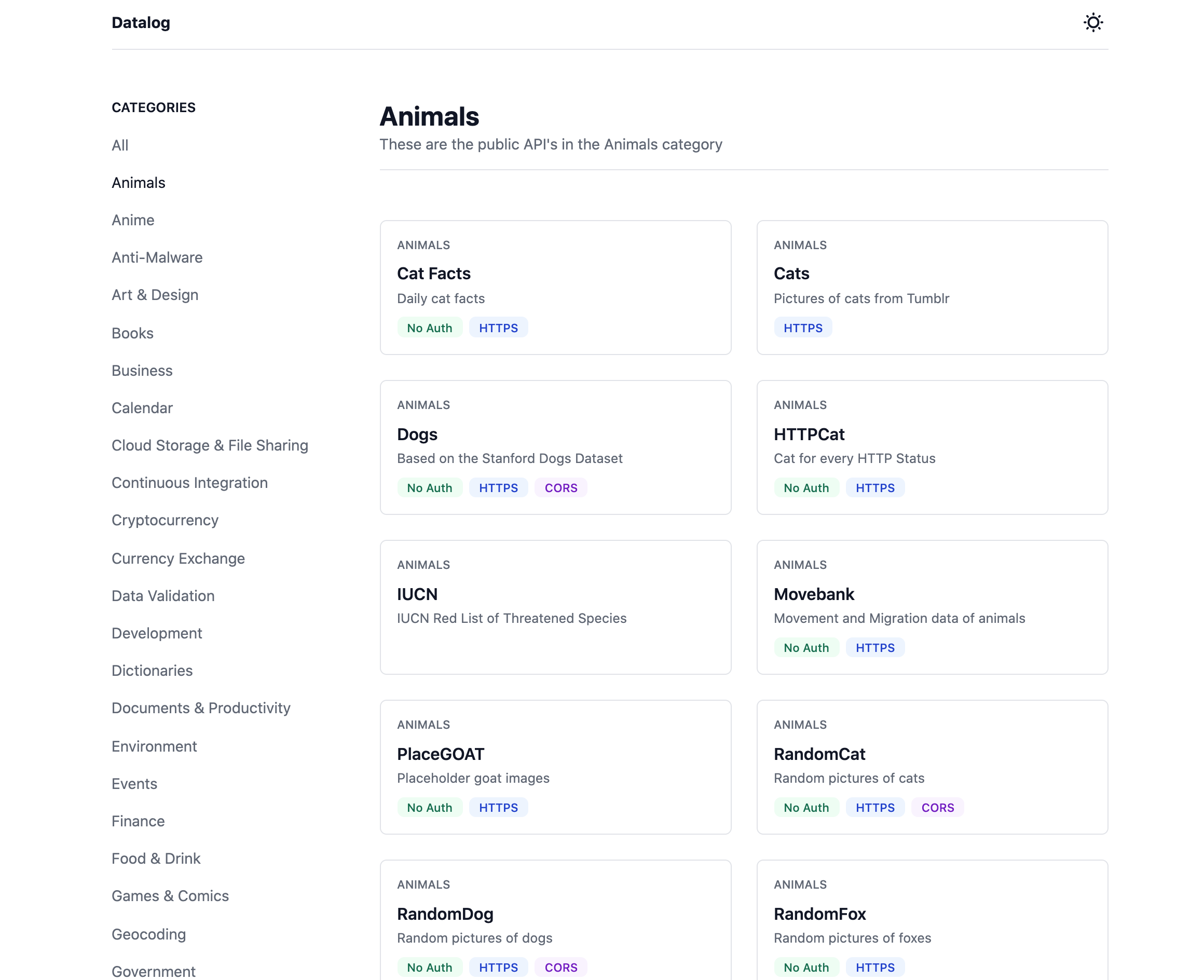Open the Continuous Integration category

tap(189, 483)
